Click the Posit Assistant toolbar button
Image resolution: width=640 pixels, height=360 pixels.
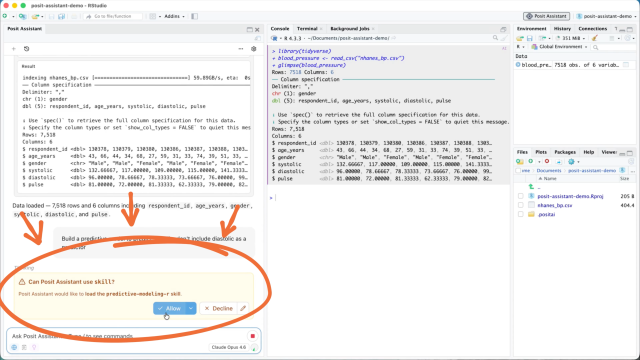point(547,16)
